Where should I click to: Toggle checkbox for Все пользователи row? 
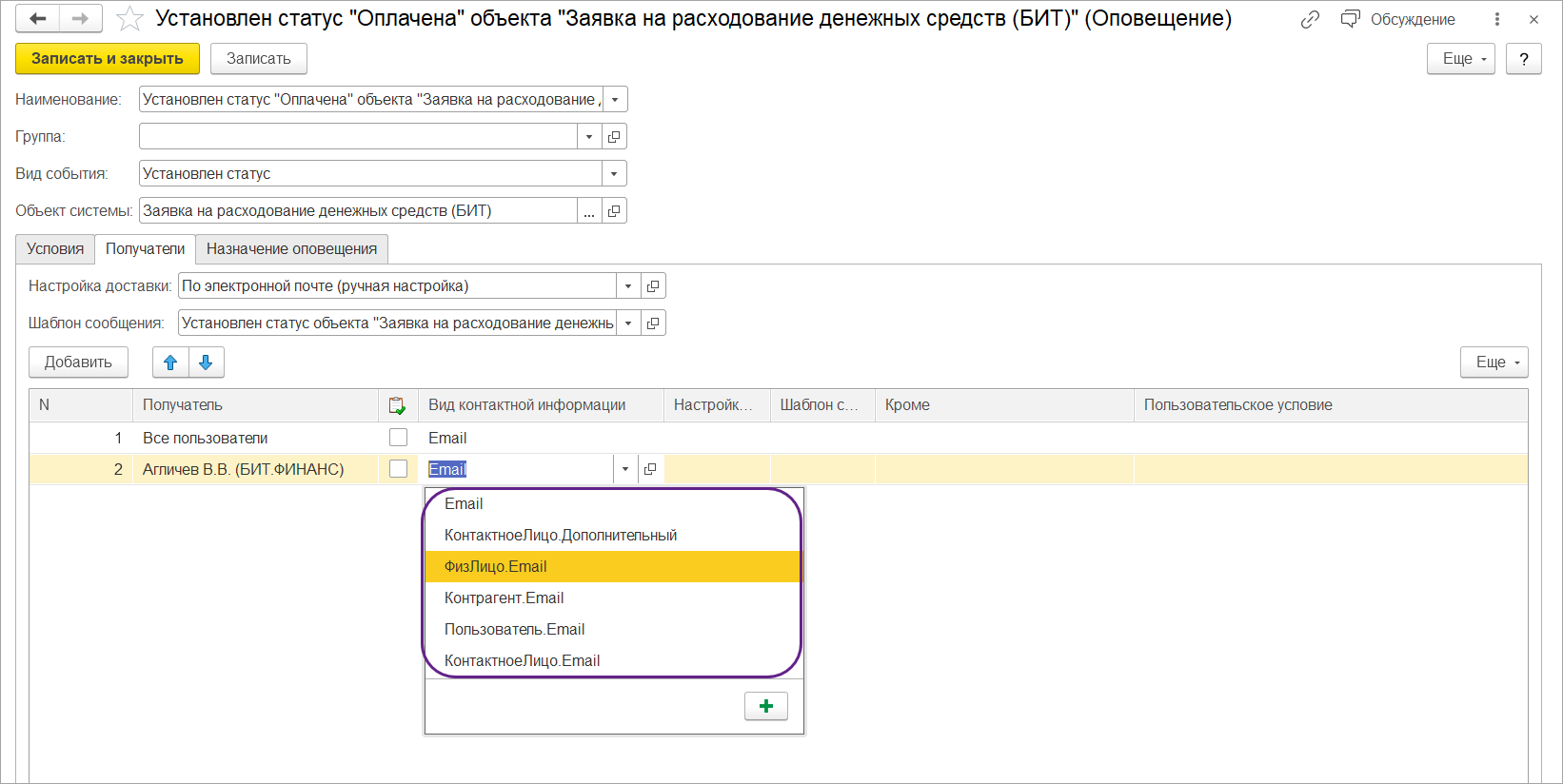pos(398,438)
